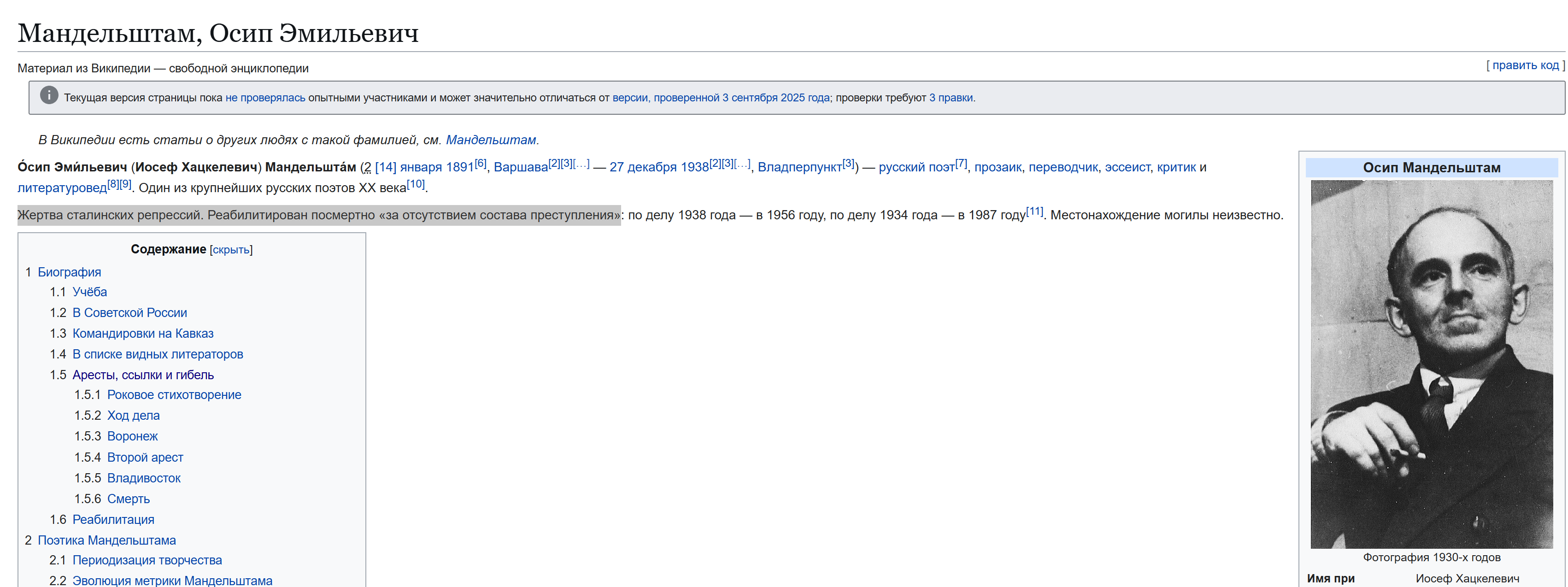
Task: Jump to 'Аресты, ссылки и гибель' section
Action: [x=143, y=375]
